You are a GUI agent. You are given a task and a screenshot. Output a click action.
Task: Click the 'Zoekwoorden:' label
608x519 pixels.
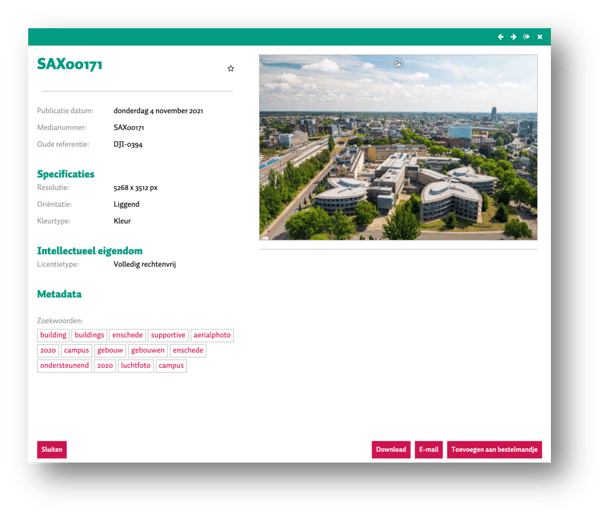pos(60,321)
